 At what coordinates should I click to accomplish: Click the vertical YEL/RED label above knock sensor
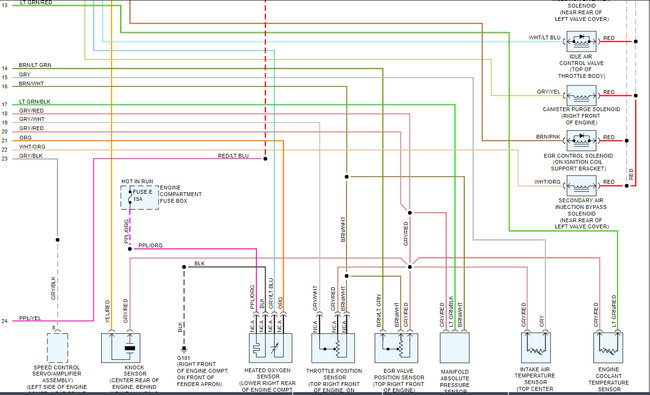point(107,312)
